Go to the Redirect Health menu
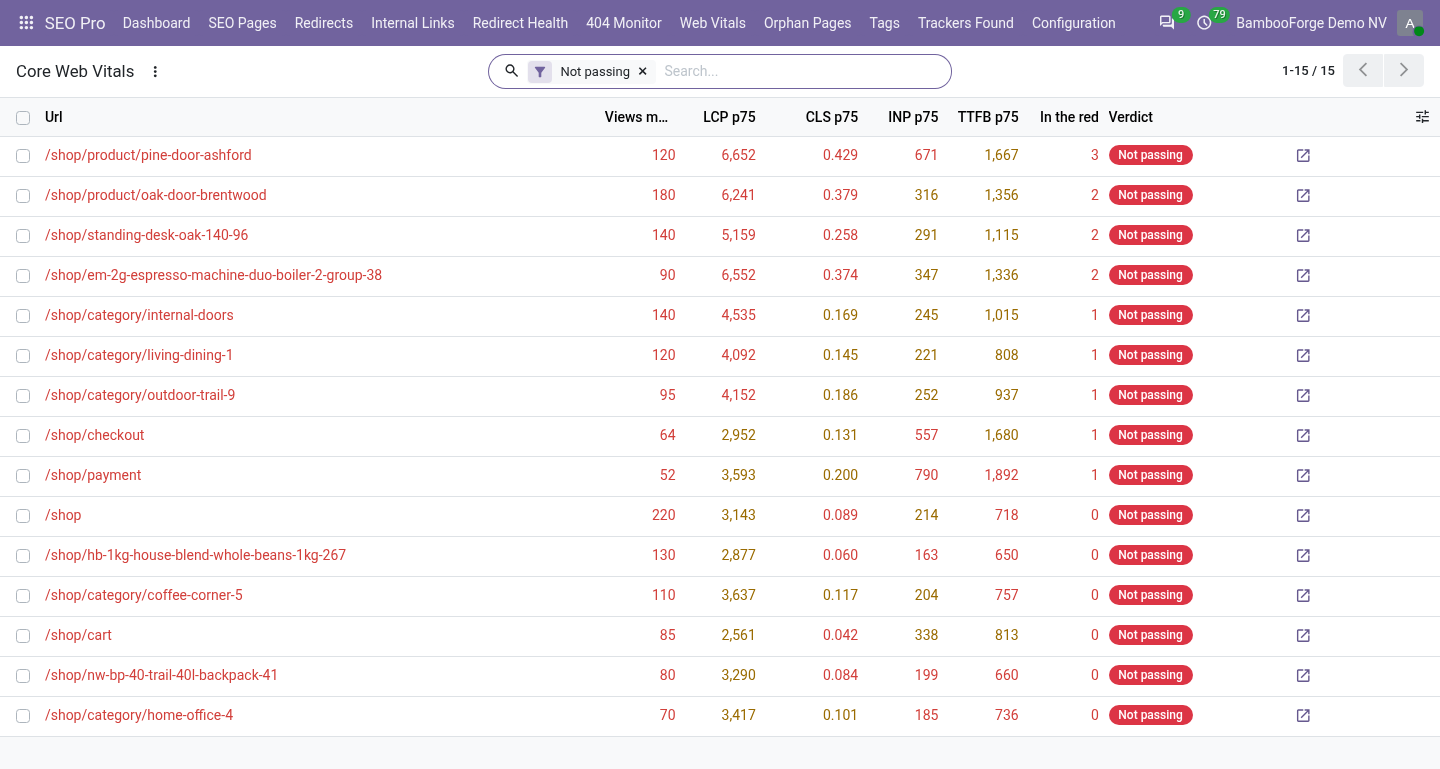1440x769 pixels. click(520, 23)
